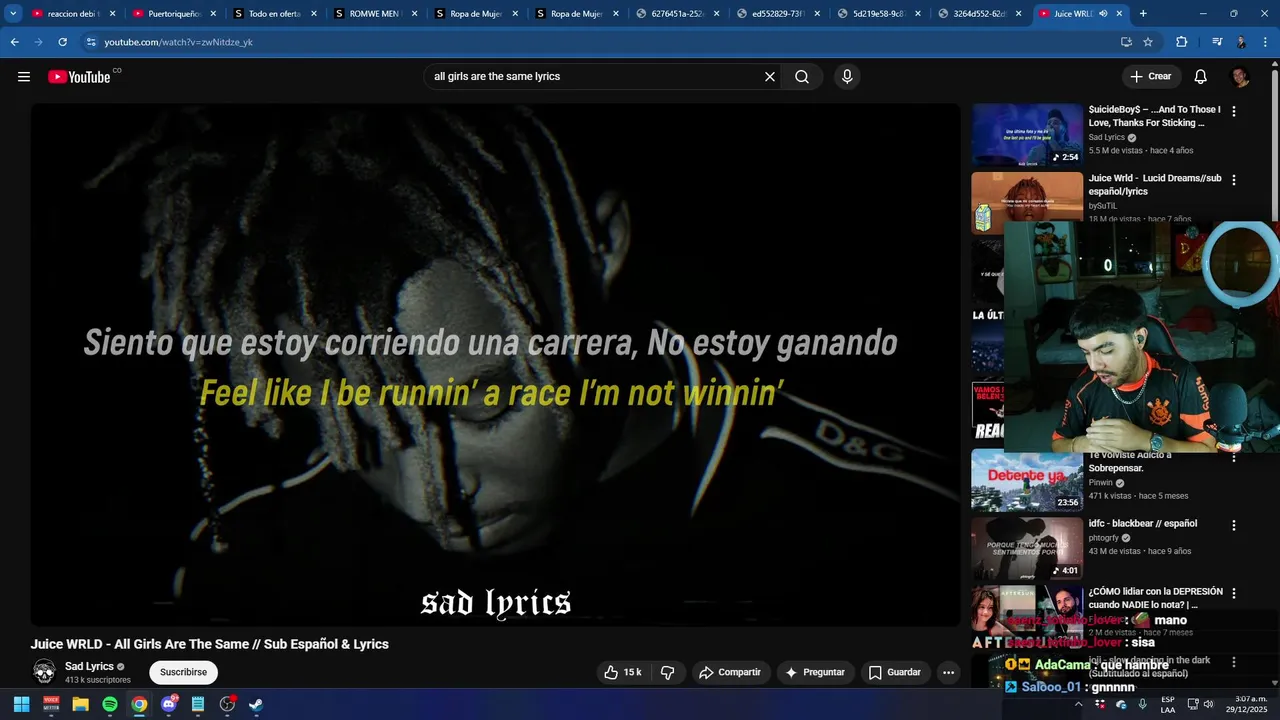Viewport: 1280px width, 720px height.
Task: Open Chrome profile avatar in toolbar
Action: [x=1241, y=42]
